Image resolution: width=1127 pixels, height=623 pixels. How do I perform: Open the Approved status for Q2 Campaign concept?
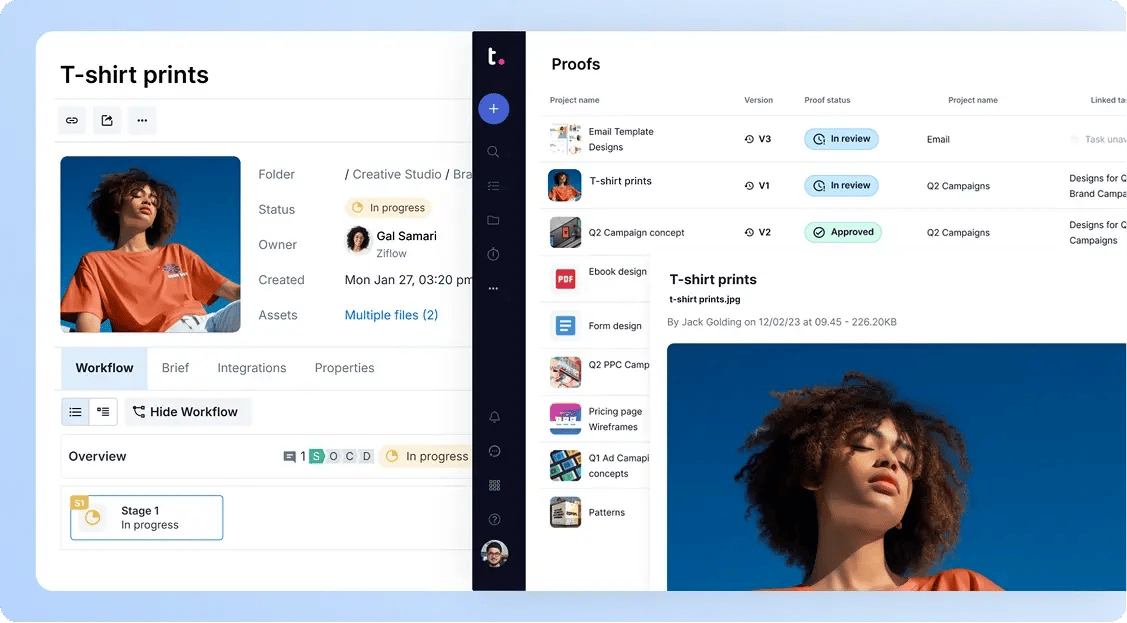(x=843, y=231)
